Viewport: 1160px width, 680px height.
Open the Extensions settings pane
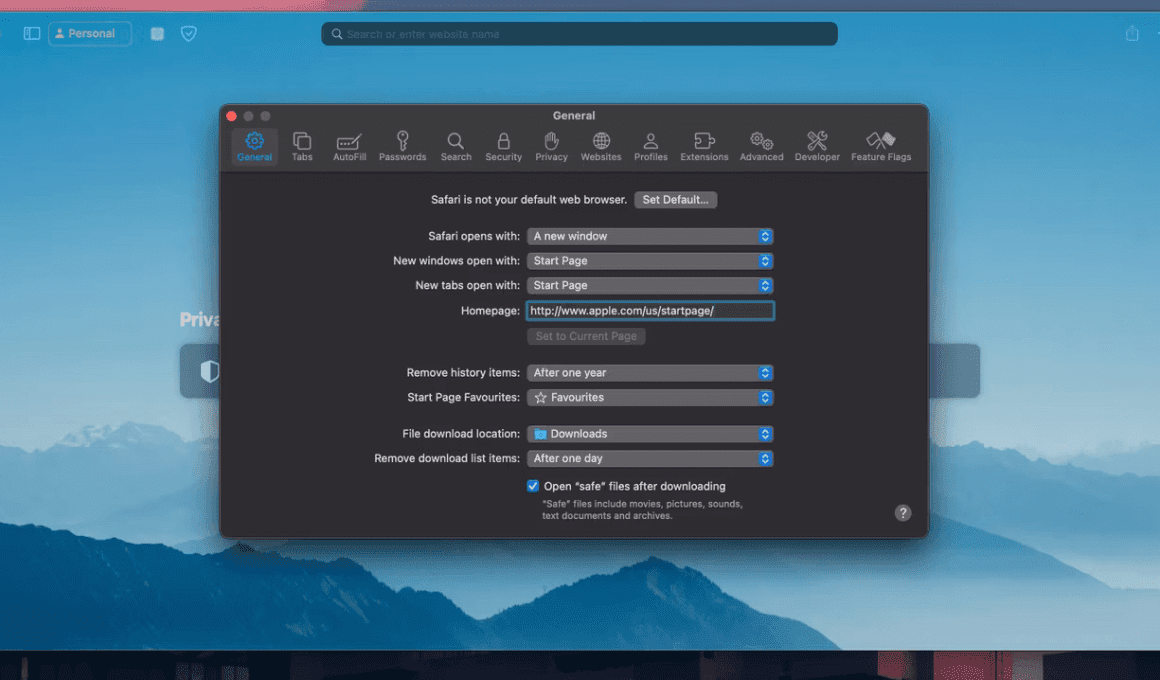(x=704, y=147)
